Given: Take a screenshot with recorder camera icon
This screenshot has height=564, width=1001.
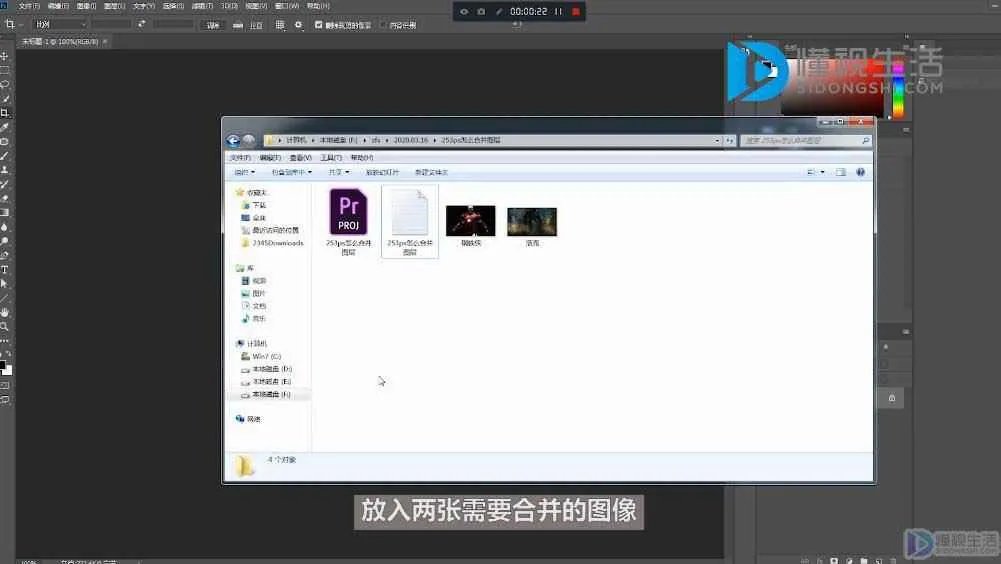Looking at the screenshot, I should pos(481,11).
